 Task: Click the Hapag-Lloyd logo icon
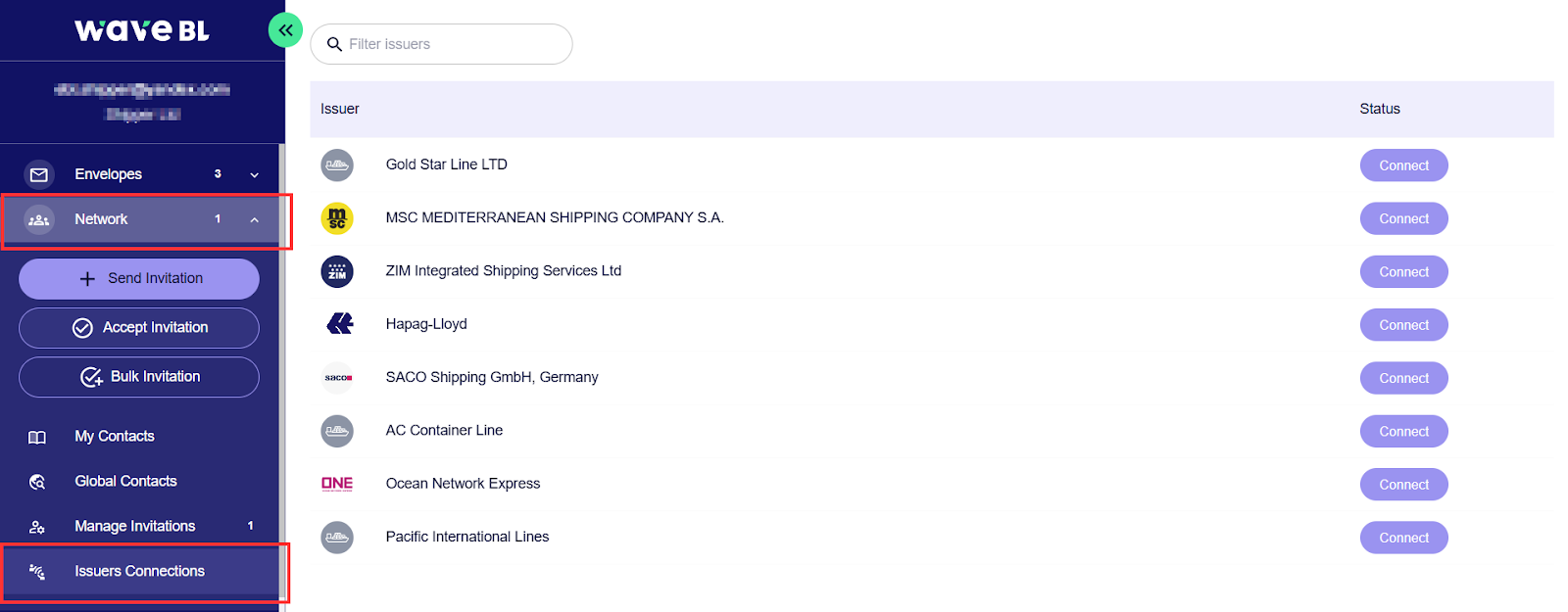click(339, 324)
